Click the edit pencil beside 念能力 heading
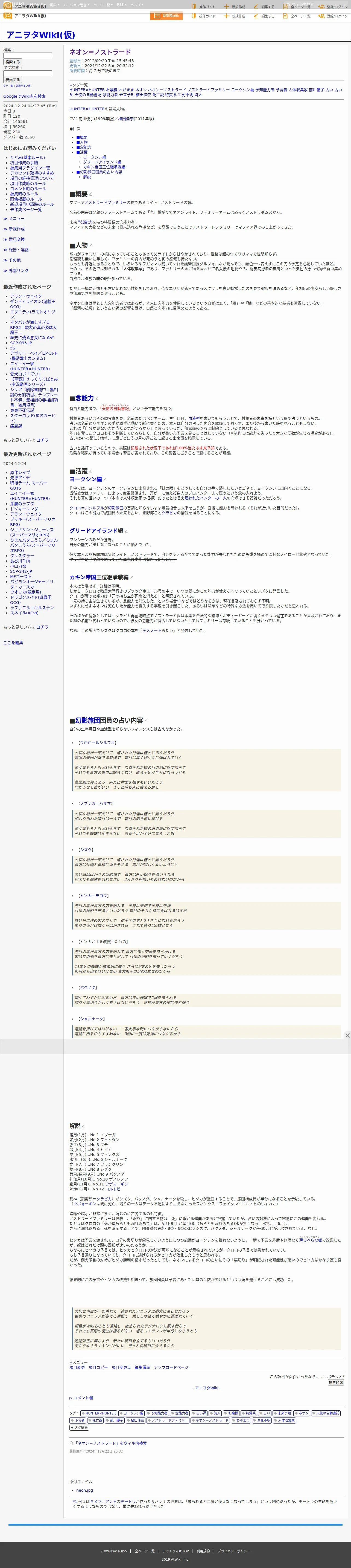The image size is (351, 1568). [97, 398]
